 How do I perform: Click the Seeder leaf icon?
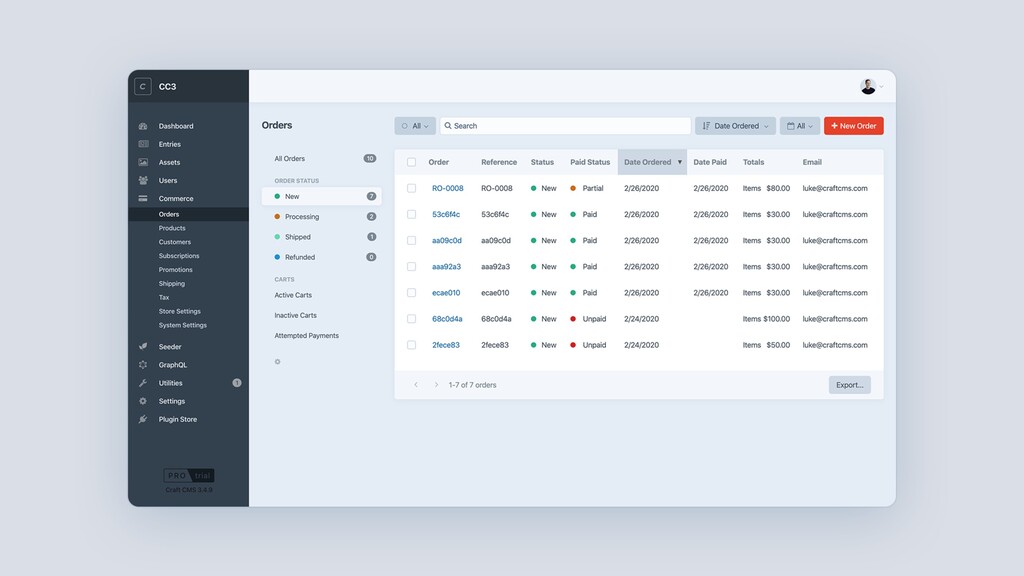[x=143, y=346]
